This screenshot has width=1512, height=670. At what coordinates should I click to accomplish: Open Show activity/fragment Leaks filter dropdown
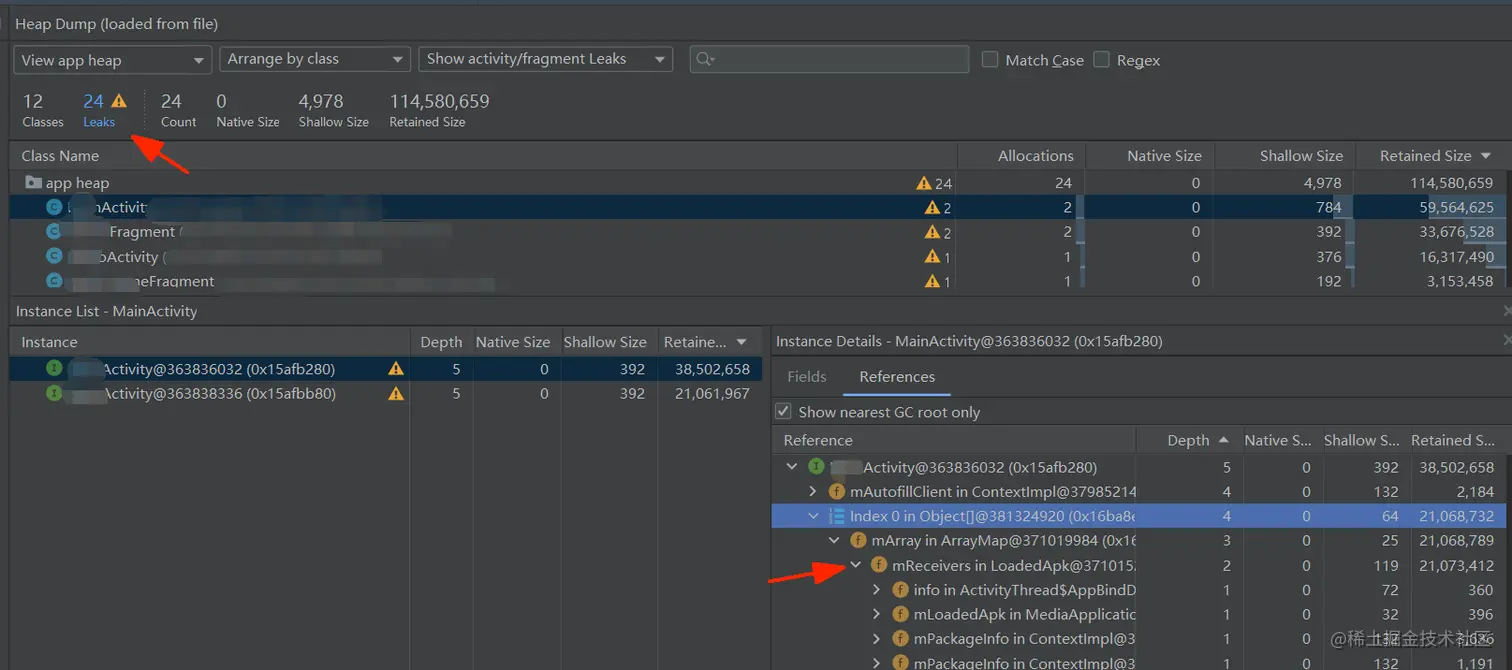(x=545, y=60)
